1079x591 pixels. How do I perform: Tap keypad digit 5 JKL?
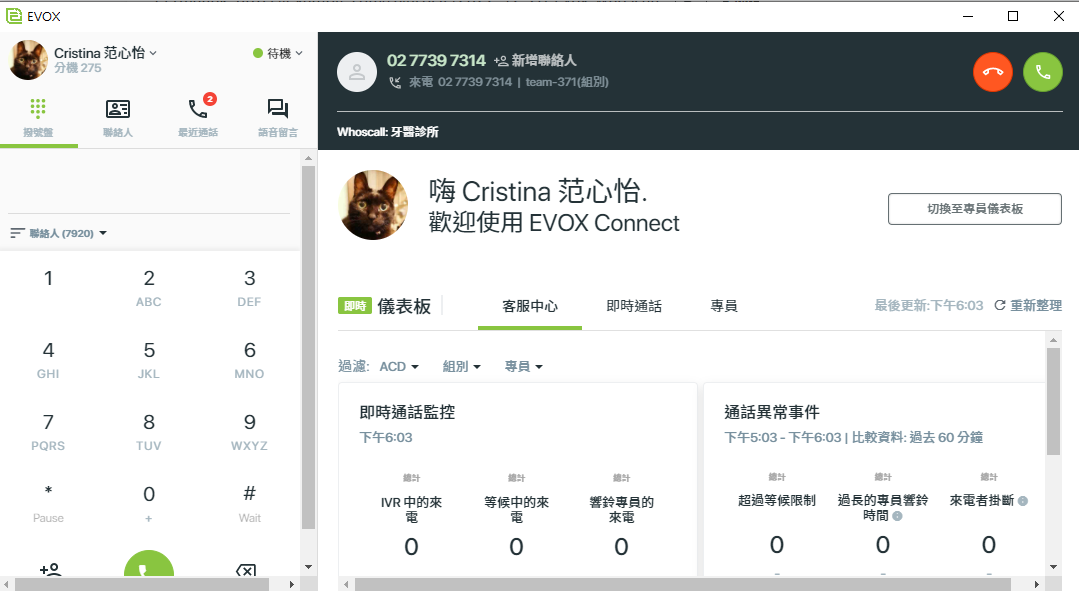click(149, 361)
